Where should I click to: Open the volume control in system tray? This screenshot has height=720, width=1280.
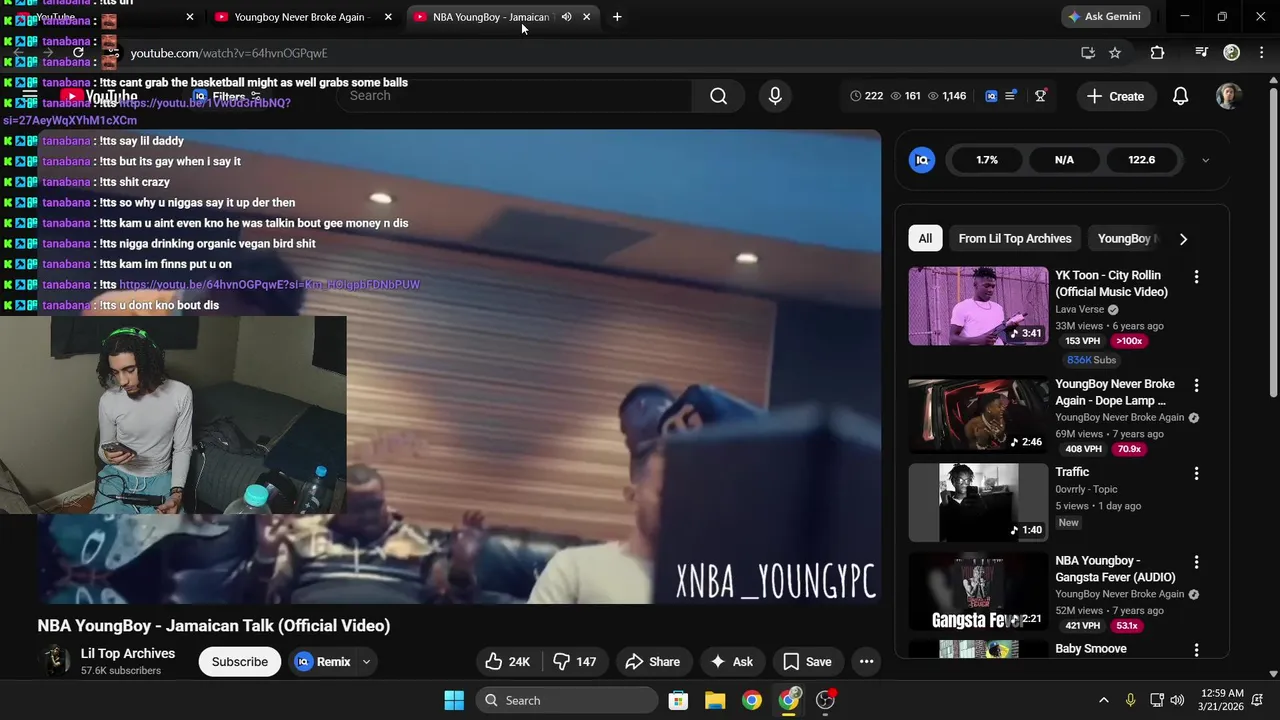(1177, 700)
